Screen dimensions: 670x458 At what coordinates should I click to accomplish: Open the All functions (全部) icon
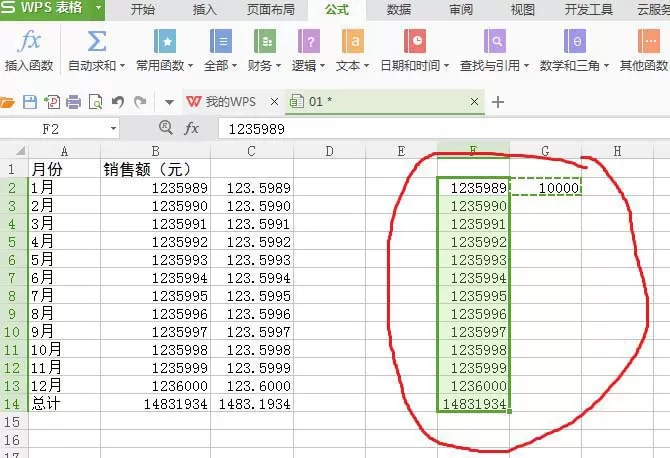click(220, 41)
